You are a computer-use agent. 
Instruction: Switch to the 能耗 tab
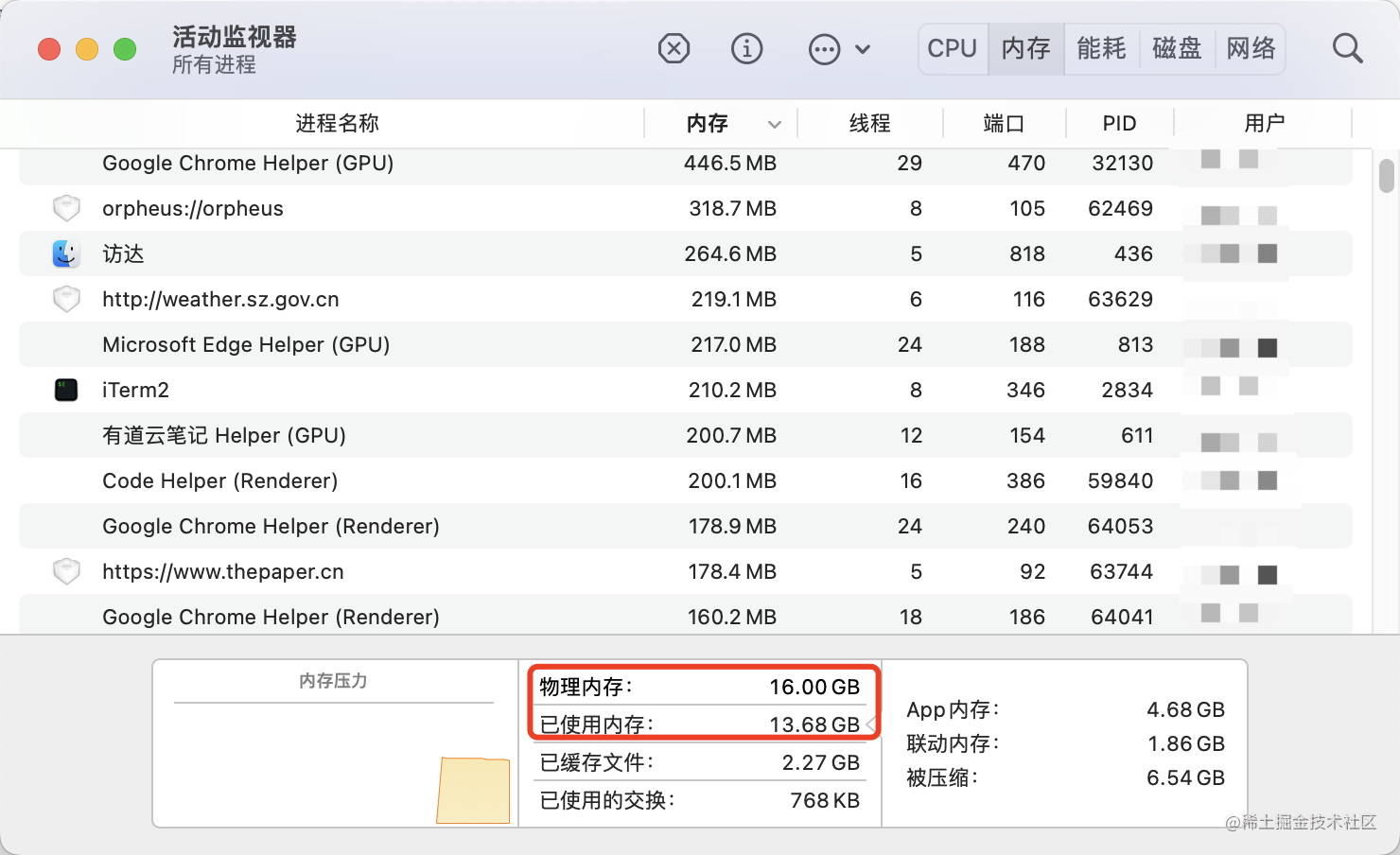coord(1101,48)
